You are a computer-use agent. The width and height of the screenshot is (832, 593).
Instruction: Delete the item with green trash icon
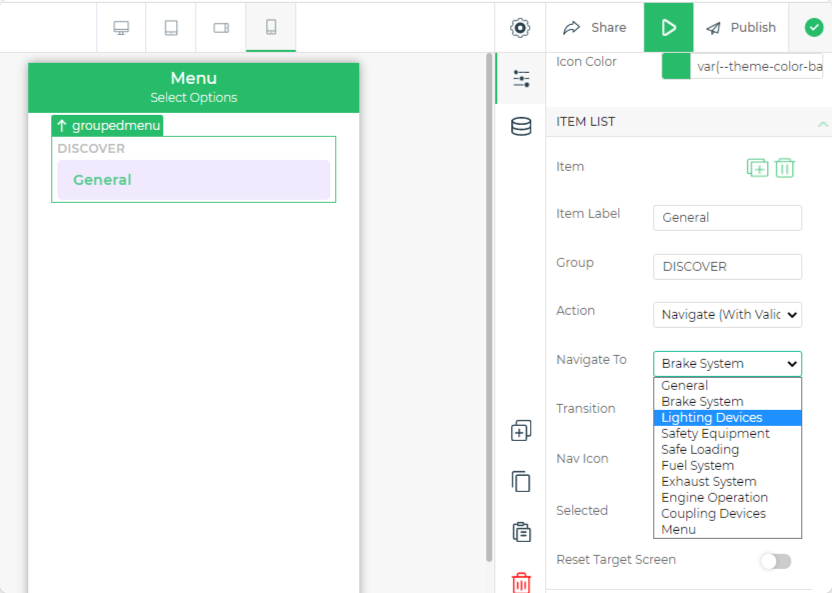point(784,168)
